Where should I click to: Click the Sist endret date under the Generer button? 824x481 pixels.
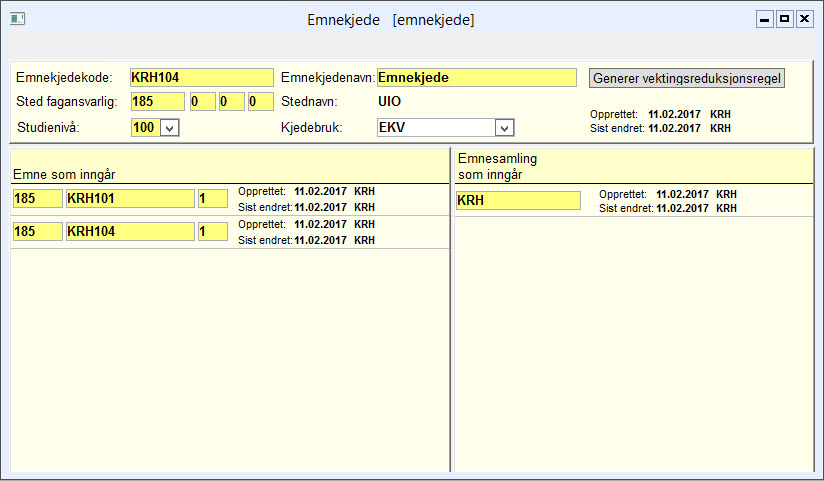674,128
